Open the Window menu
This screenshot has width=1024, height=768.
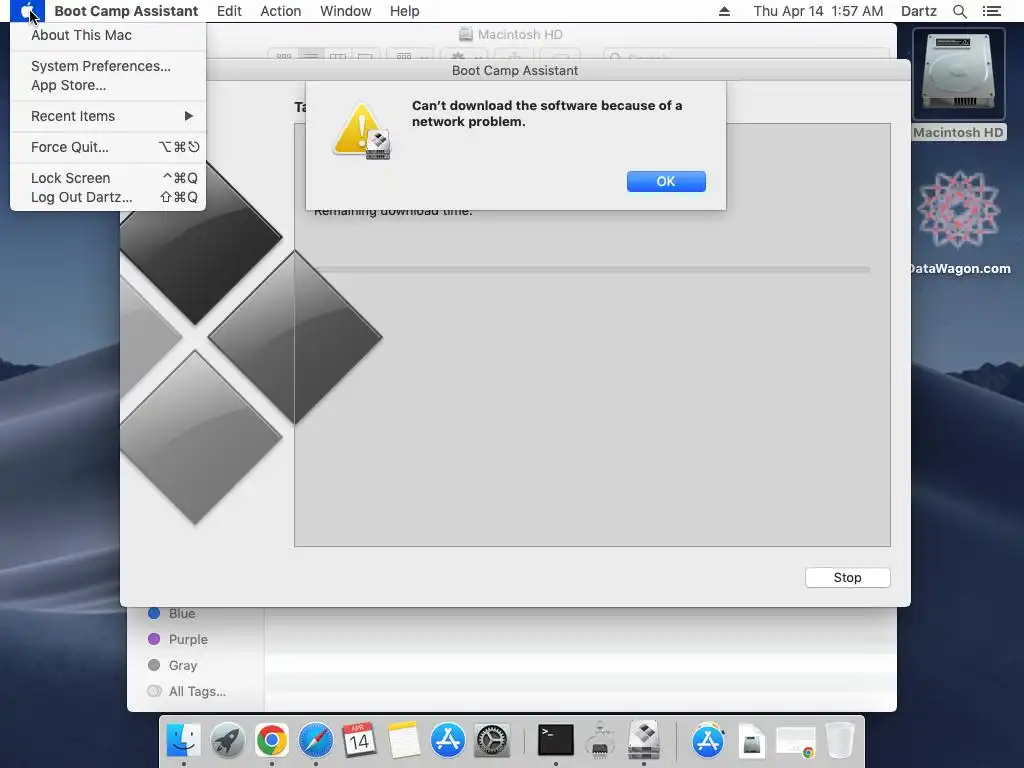(x=345, y=11)
